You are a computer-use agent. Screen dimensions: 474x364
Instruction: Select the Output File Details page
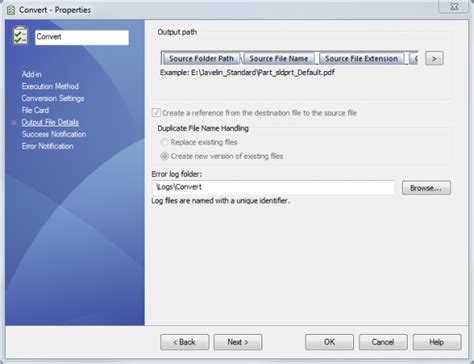tap(50, 122)
